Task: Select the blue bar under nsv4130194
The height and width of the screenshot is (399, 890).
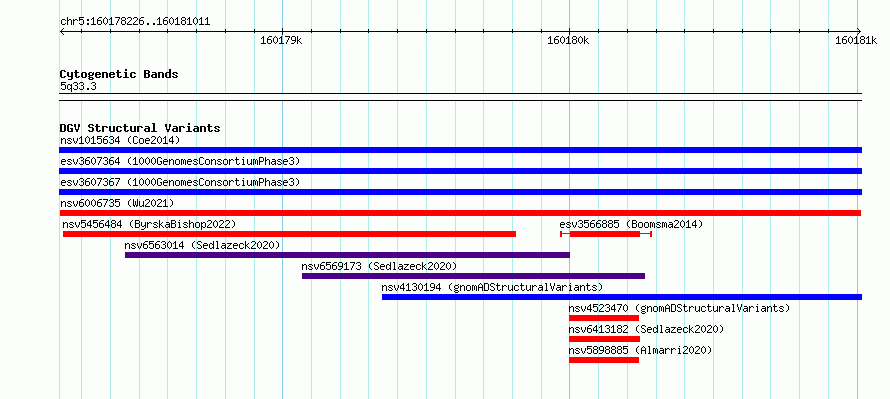Action: [622, 297]
